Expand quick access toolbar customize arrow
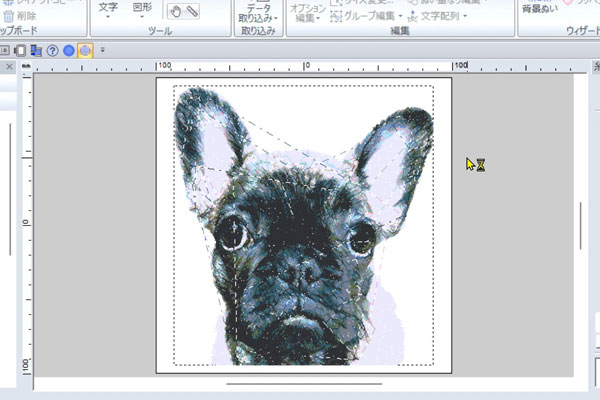 tap(102, 50)
